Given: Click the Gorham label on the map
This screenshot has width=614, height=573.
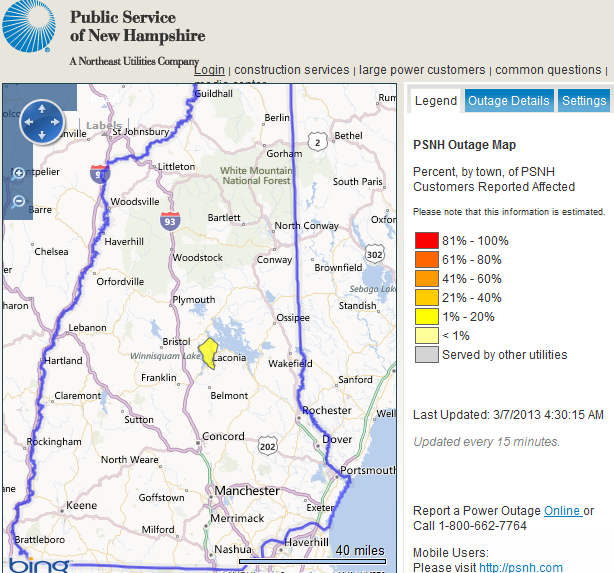Looking at the screenshot, I should (284, 154).
